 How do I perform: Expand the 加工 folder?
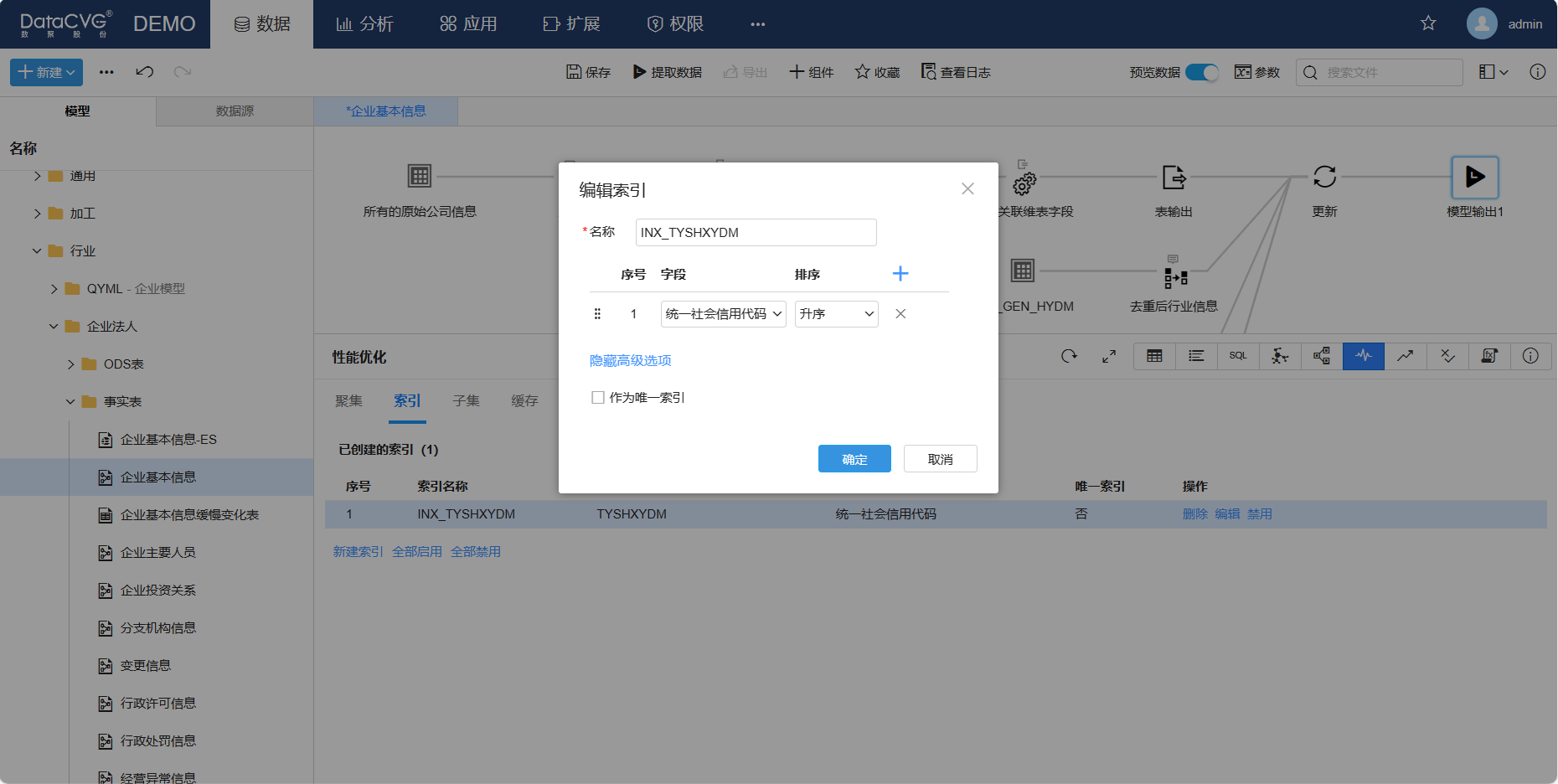tap(38, 214)
